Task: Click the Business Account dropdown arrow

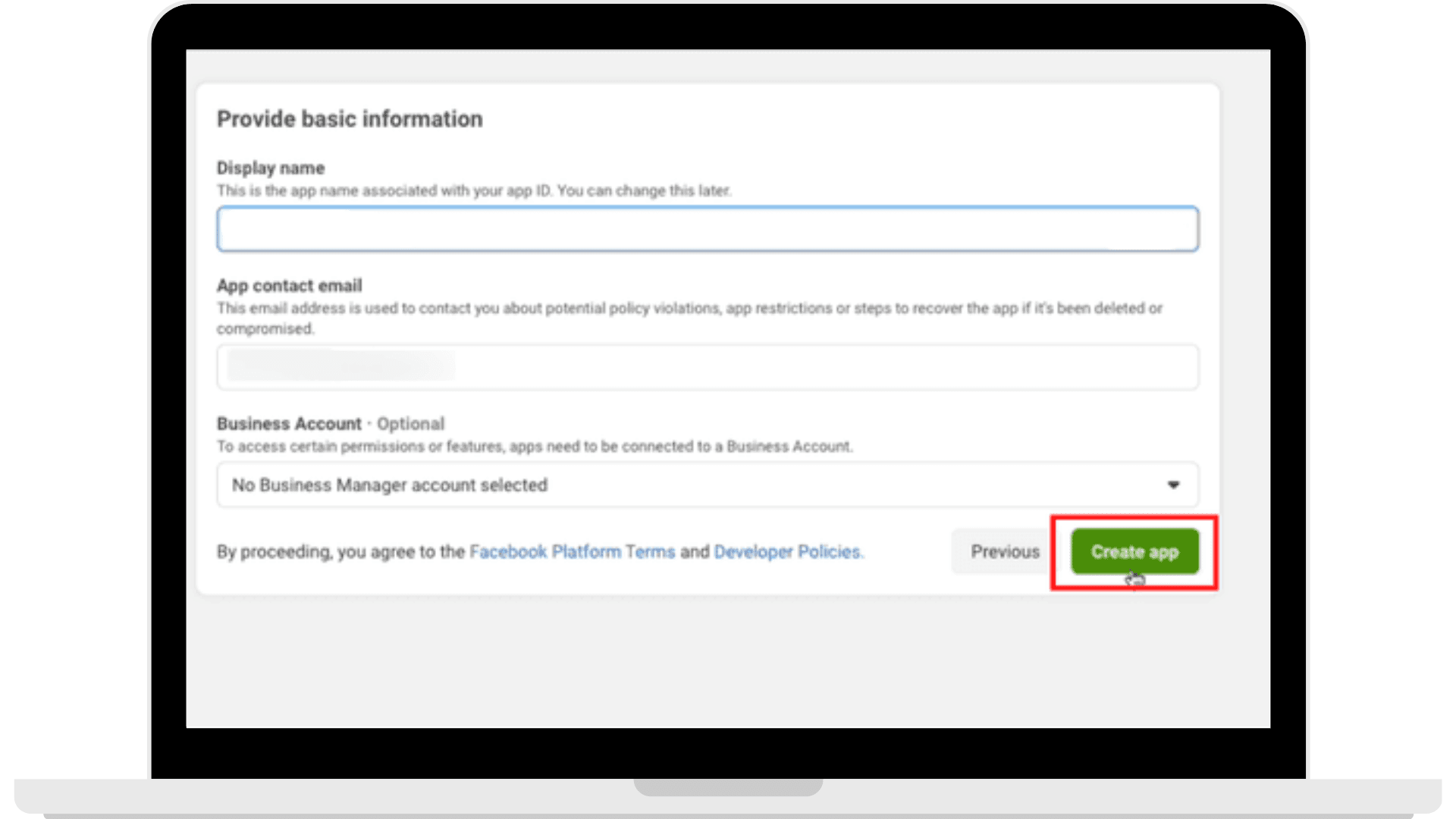Action: [x=1173, y=485]
